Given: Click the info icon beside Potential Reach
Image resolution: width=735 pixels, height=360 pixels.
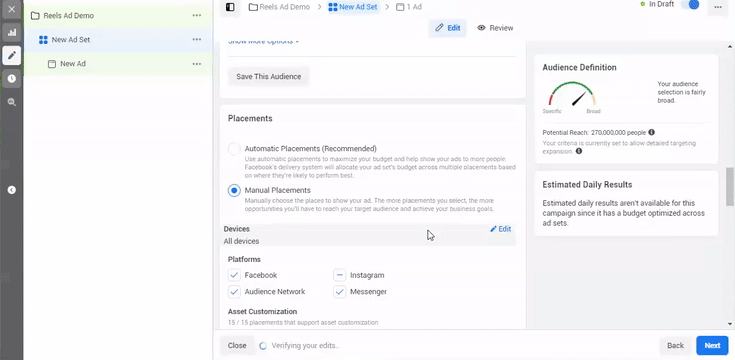Looking at the screenshot, I should click(x=652, y=133).
